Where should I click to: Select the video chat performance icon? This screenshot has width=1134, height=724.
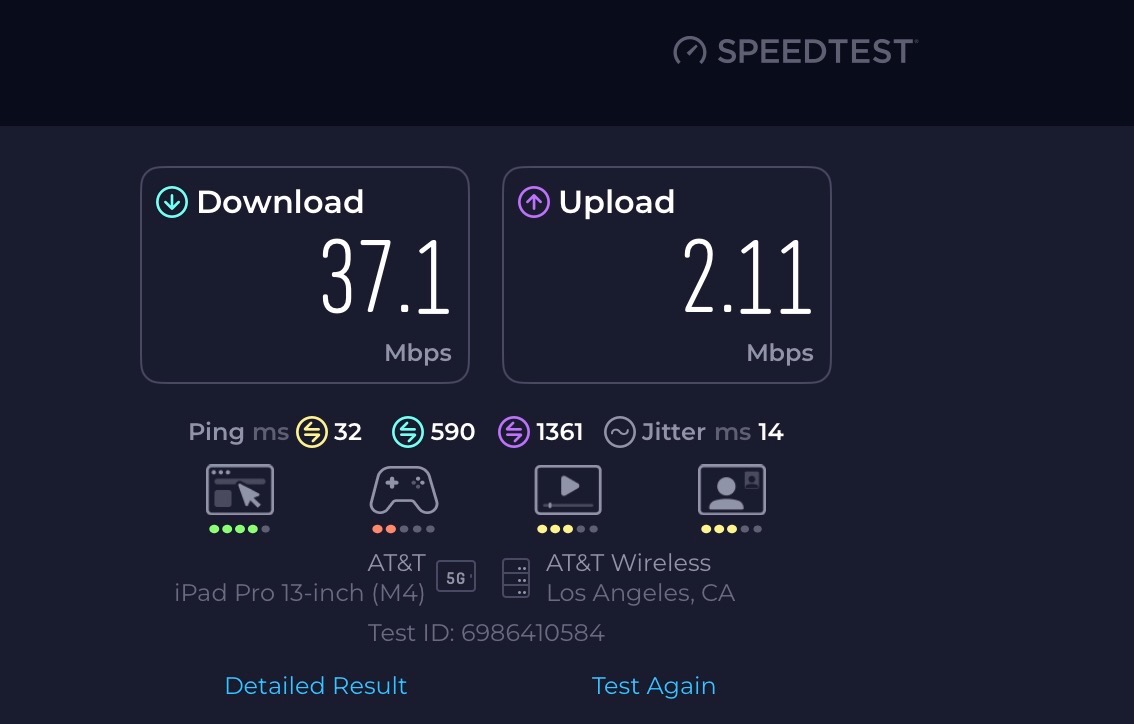[x=731, y=489]
